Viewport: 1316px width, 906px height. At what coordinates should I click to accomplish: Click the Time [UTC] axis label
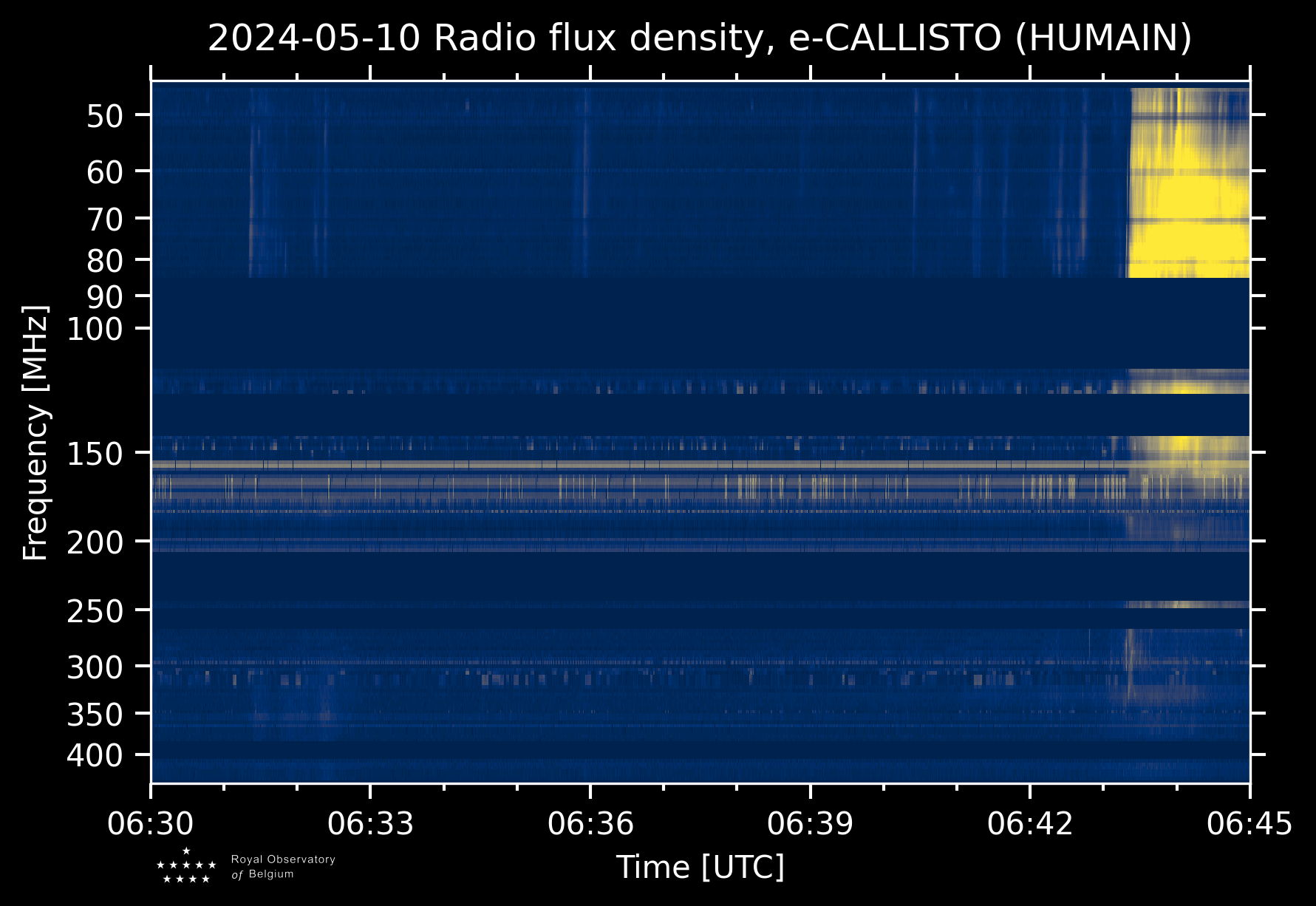click(700, 867)
